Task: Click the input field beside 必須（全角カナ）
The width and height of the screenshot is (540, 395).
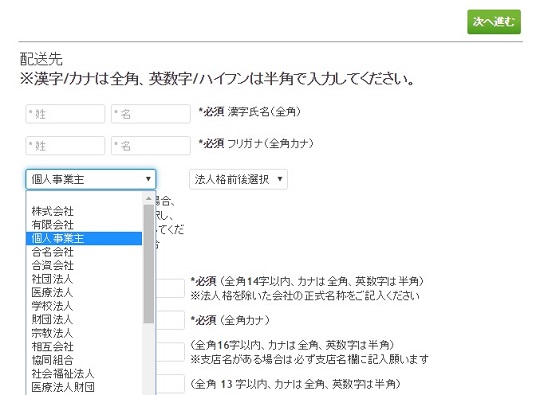Action: click(x=170, y=320)
